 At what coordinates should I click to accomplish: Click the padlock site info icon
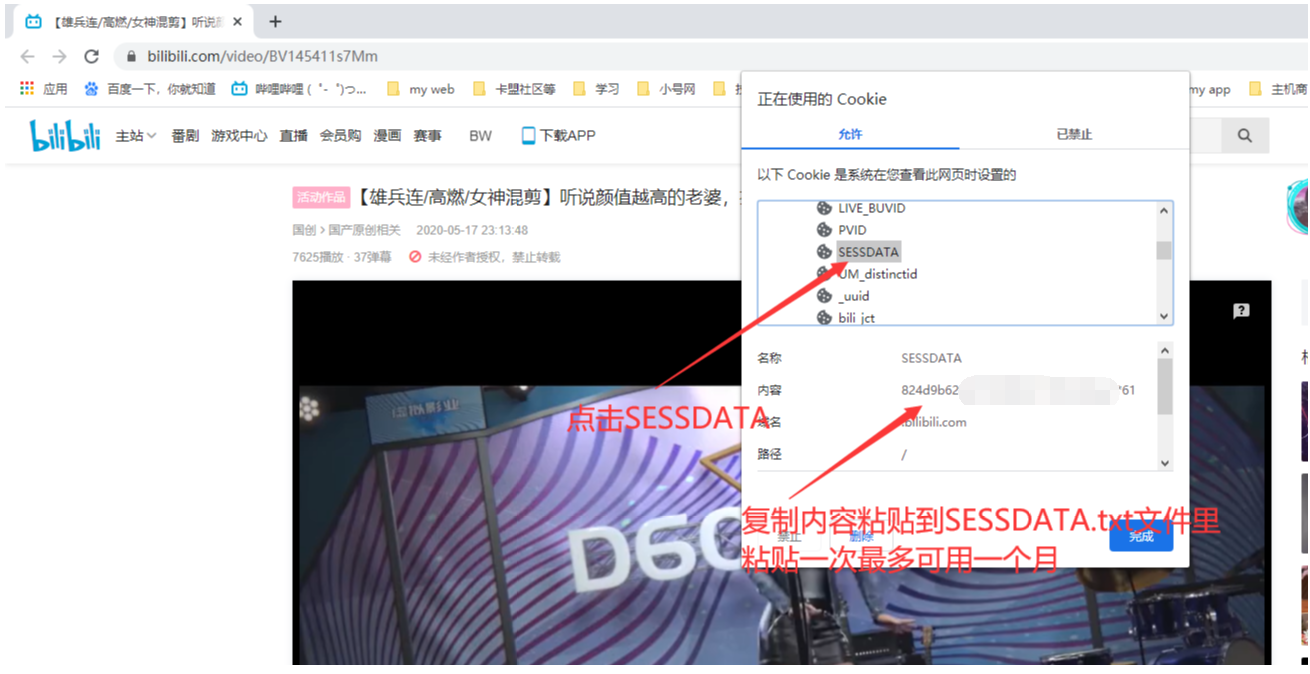(131, 57)
